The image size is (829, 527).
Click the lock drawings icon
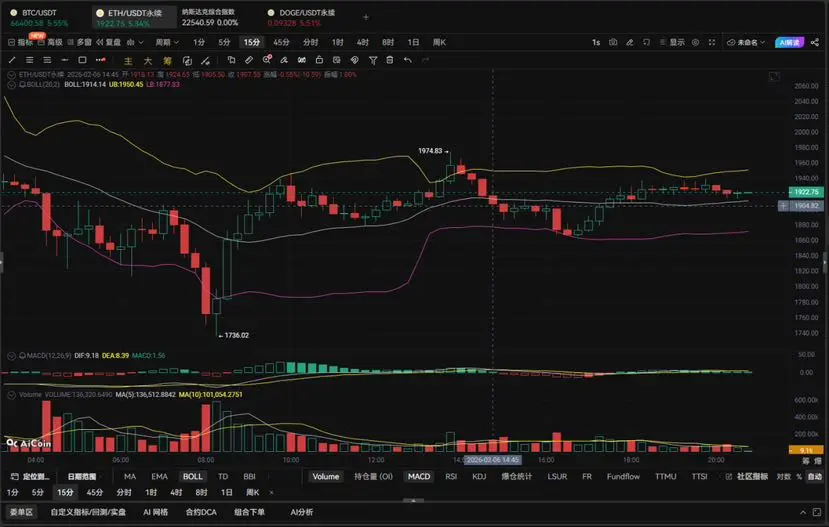[319, 60]
